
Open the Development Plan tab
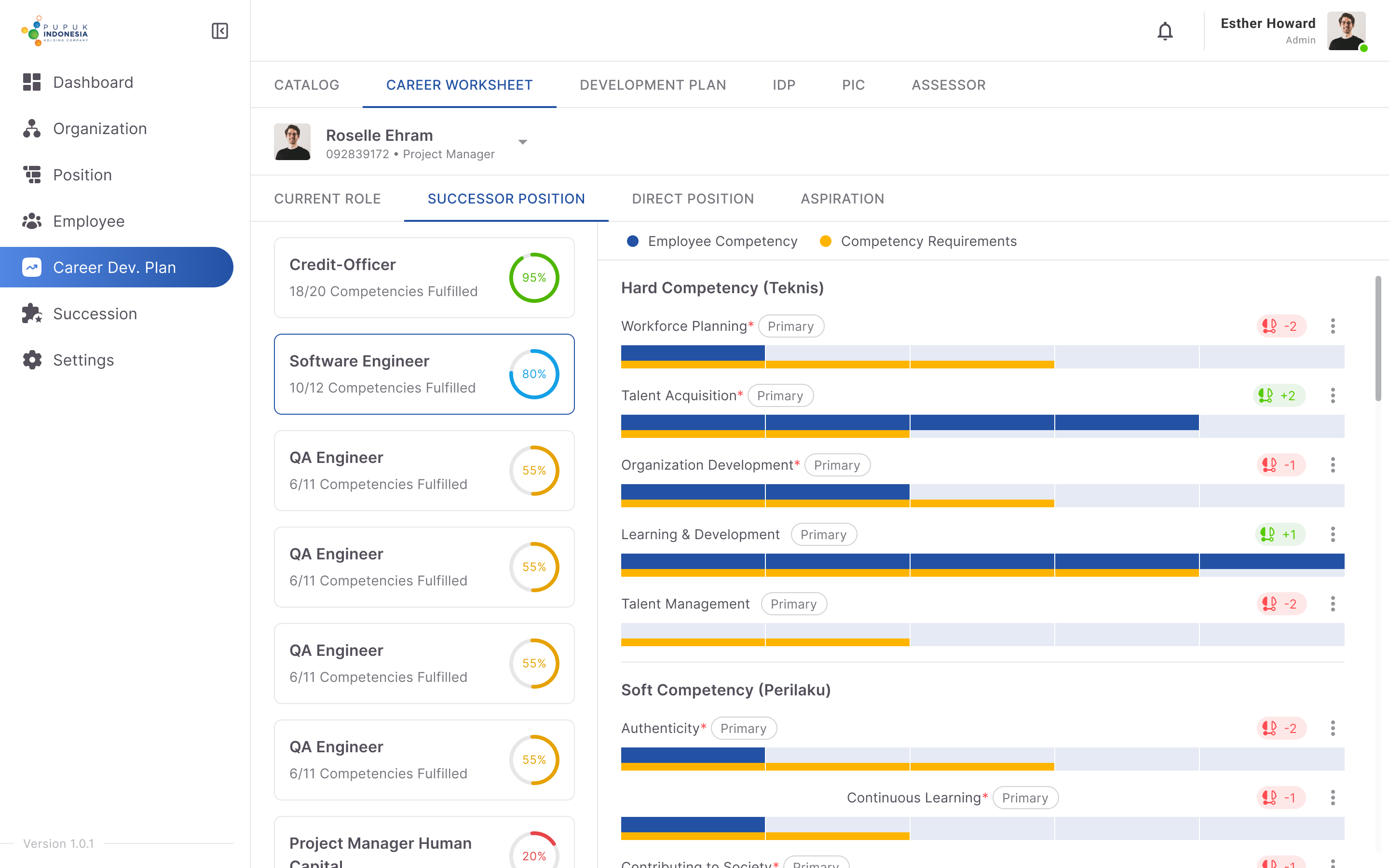tap(653, 85)
